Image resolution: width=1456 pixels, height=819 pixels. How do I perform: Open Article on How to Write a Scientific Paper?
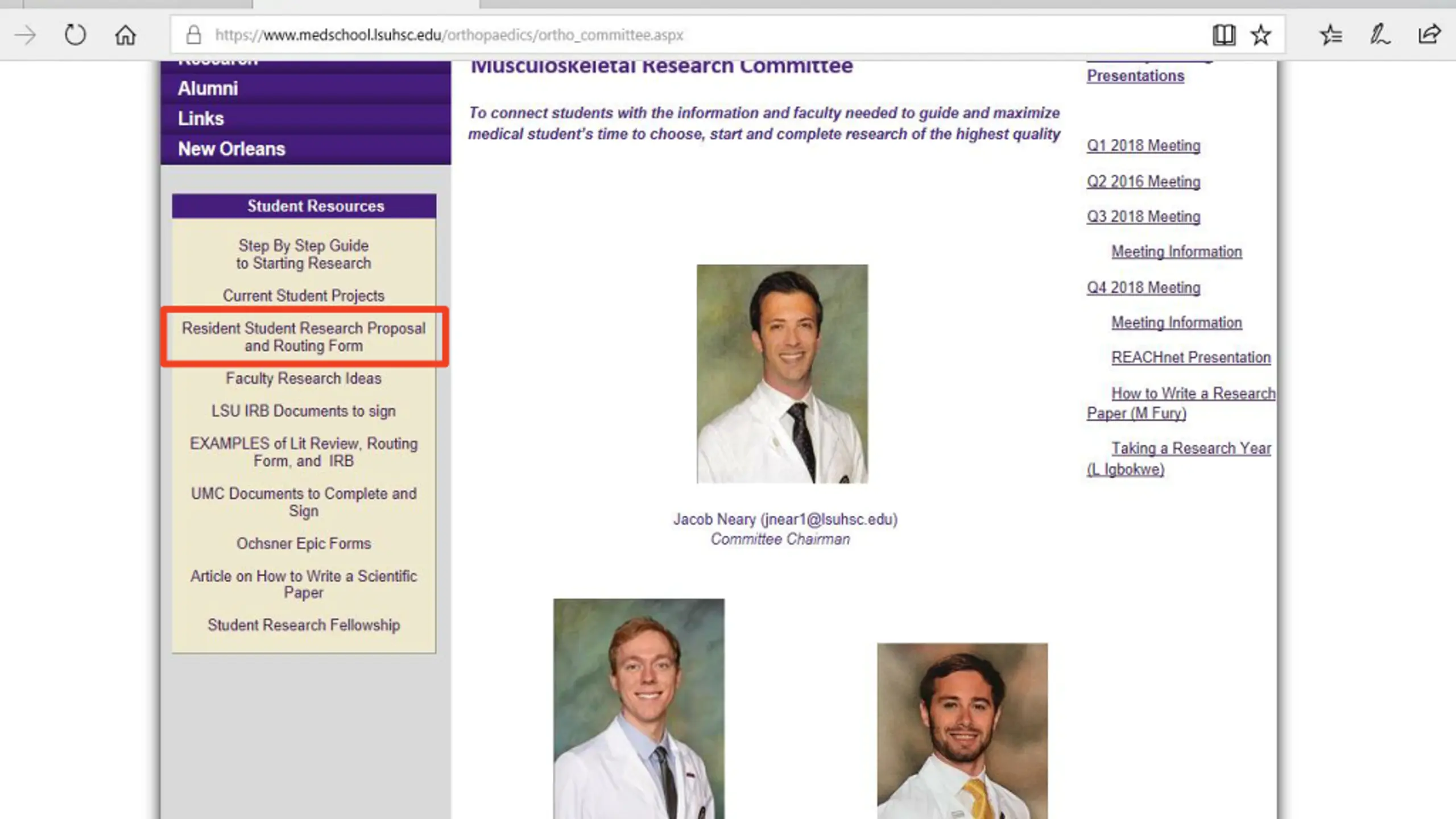(304, 584)
